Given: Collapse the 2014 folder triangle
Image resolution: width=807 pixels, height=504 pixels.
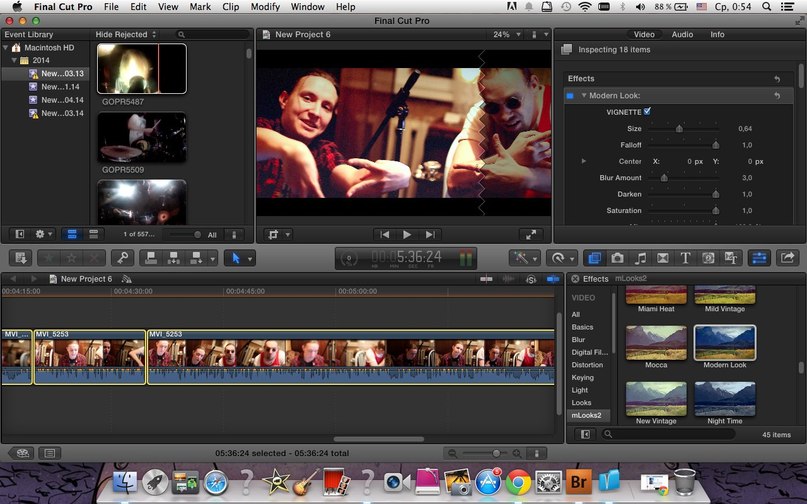Looking at the screenshot, I should 14,60.
